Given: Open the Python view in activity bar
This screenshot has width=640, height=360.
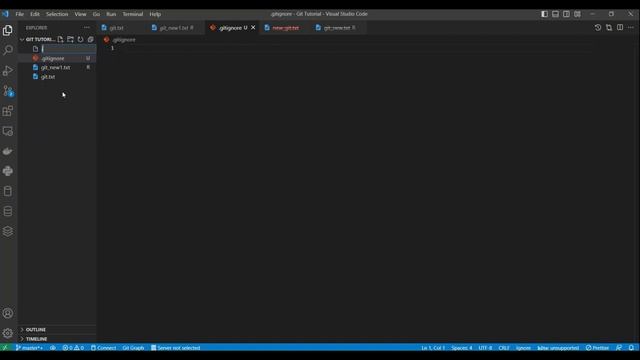Looking at the screenshot, I should click(8, 171).
